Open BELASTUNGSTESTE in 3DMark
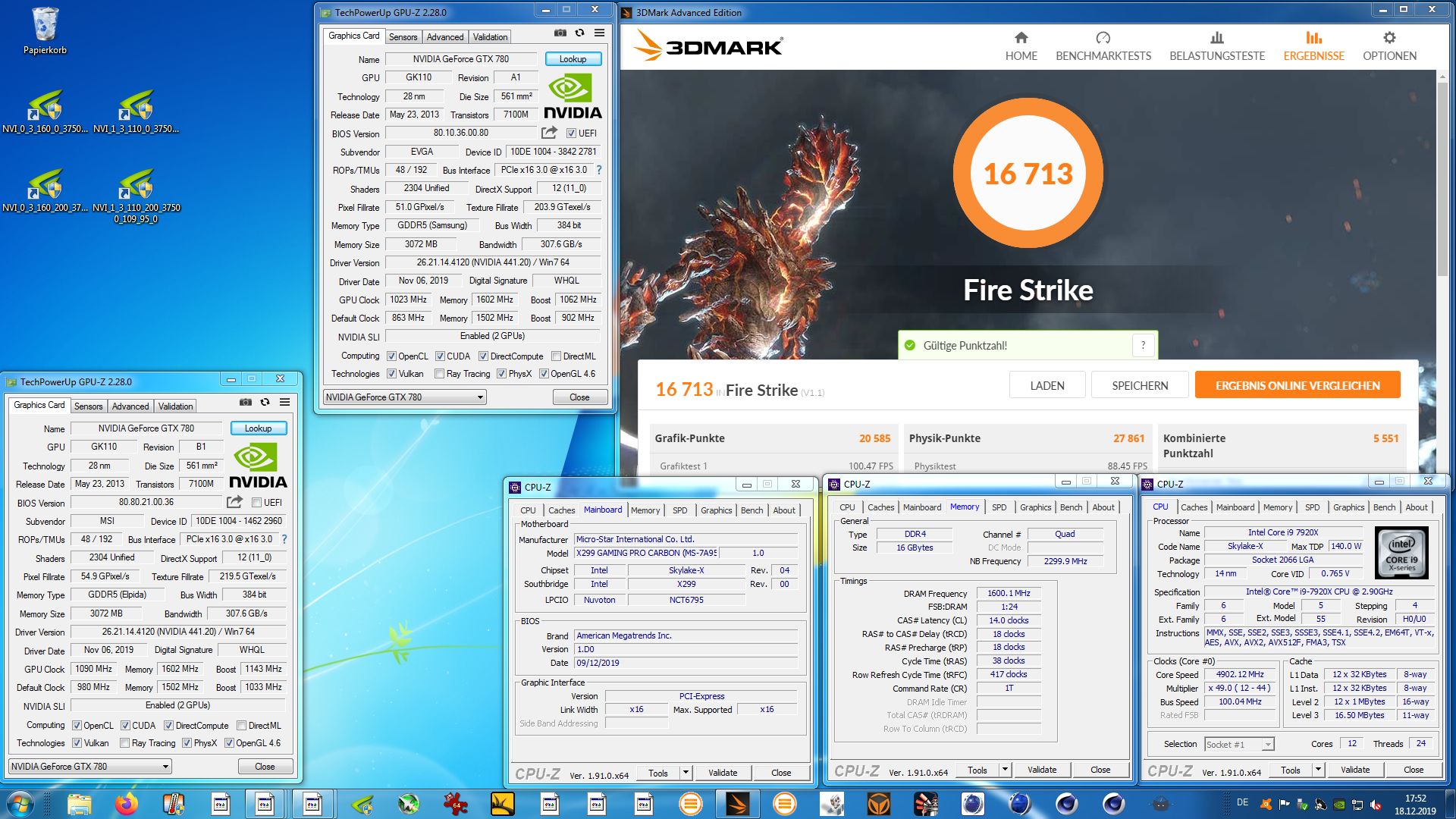The width and height of the screenshot is (1456, 819). [x=1216, y=46]
